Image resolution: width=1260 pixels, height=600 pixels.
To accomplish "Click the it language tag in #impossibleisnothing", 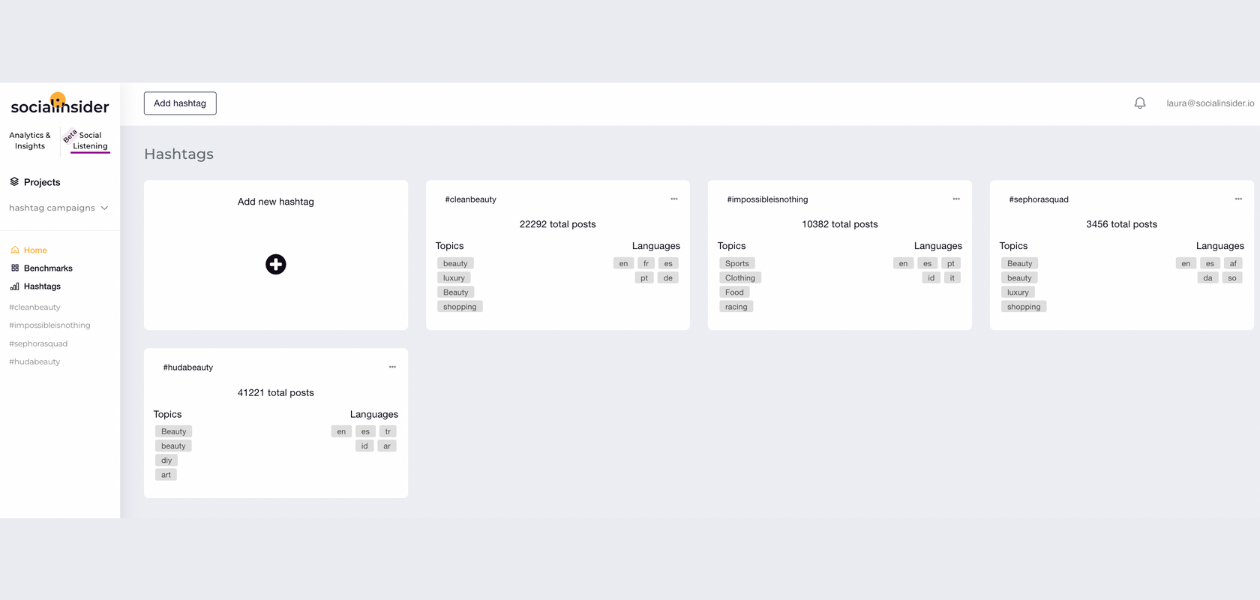I will [x=952, y=278].
